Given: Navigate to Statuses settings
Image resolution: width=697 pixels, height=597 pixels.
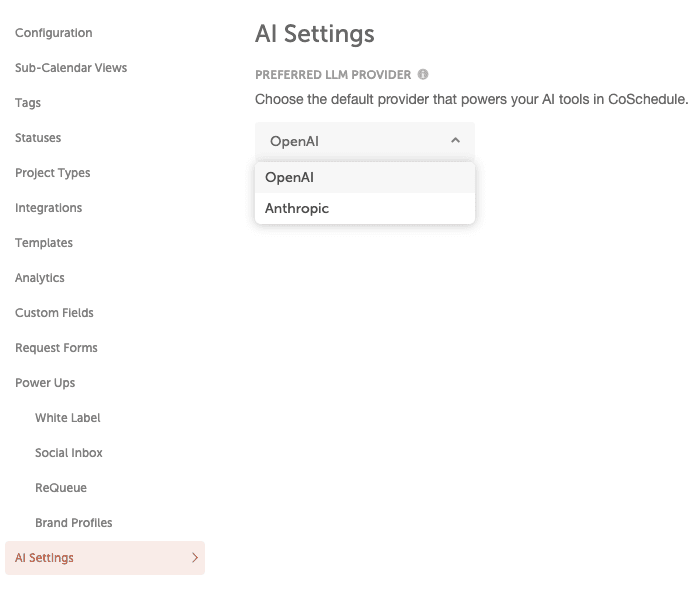Looking at the screenshot, I should pos(38,138).
